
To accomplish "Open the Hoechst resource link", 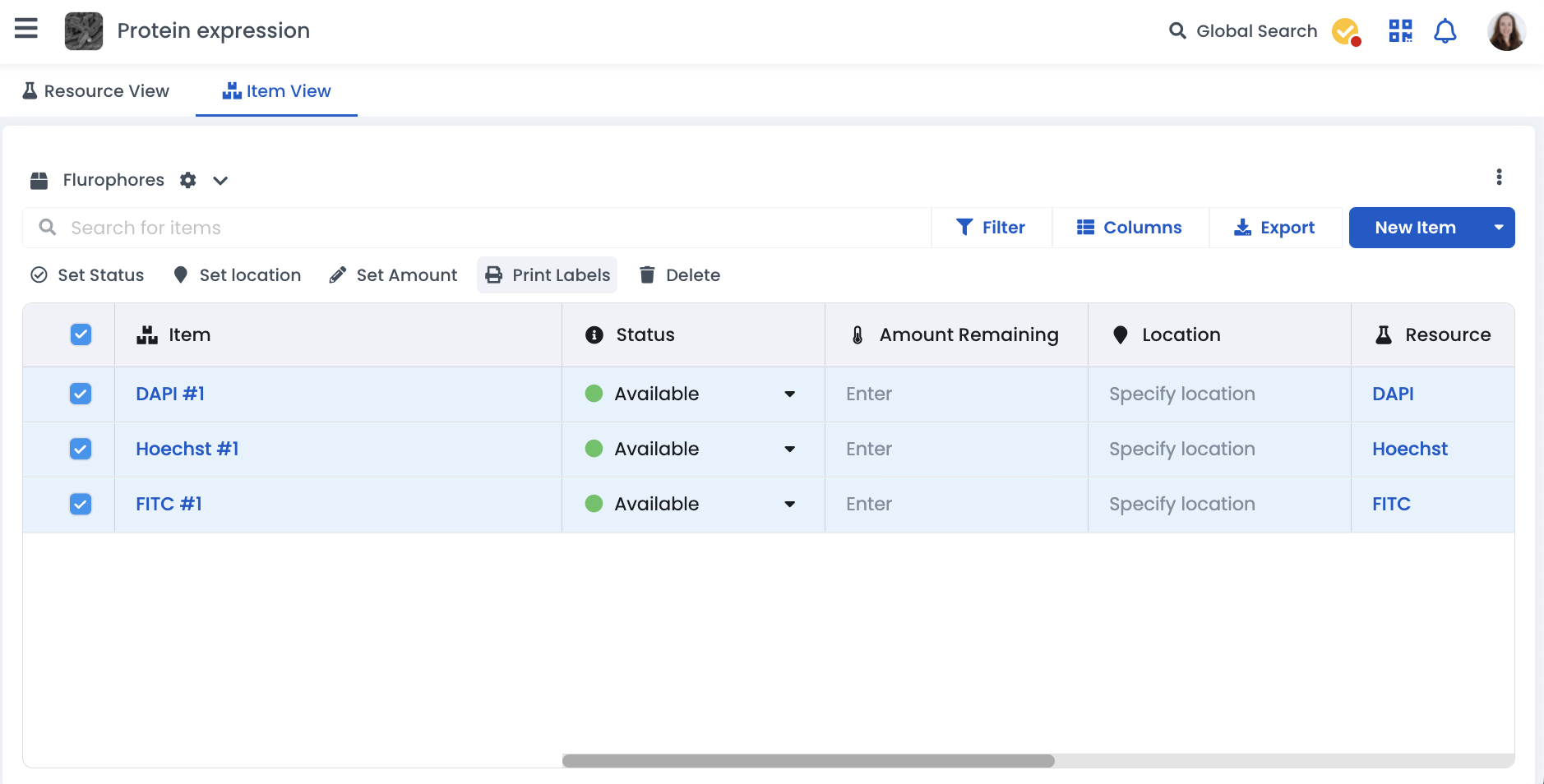I will coord(1409,450).
